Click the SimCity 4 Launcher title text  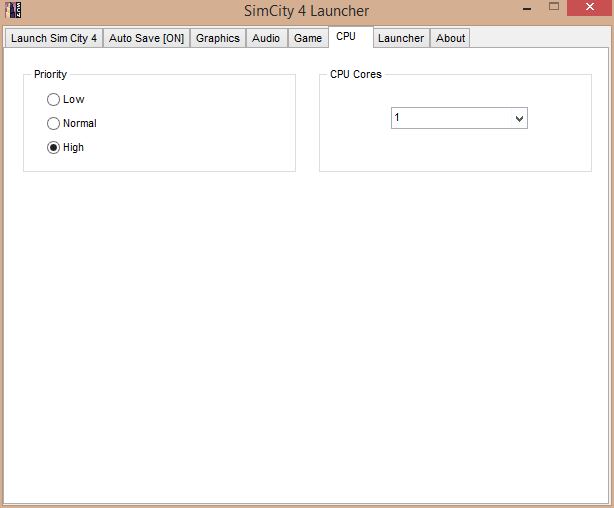307,11
